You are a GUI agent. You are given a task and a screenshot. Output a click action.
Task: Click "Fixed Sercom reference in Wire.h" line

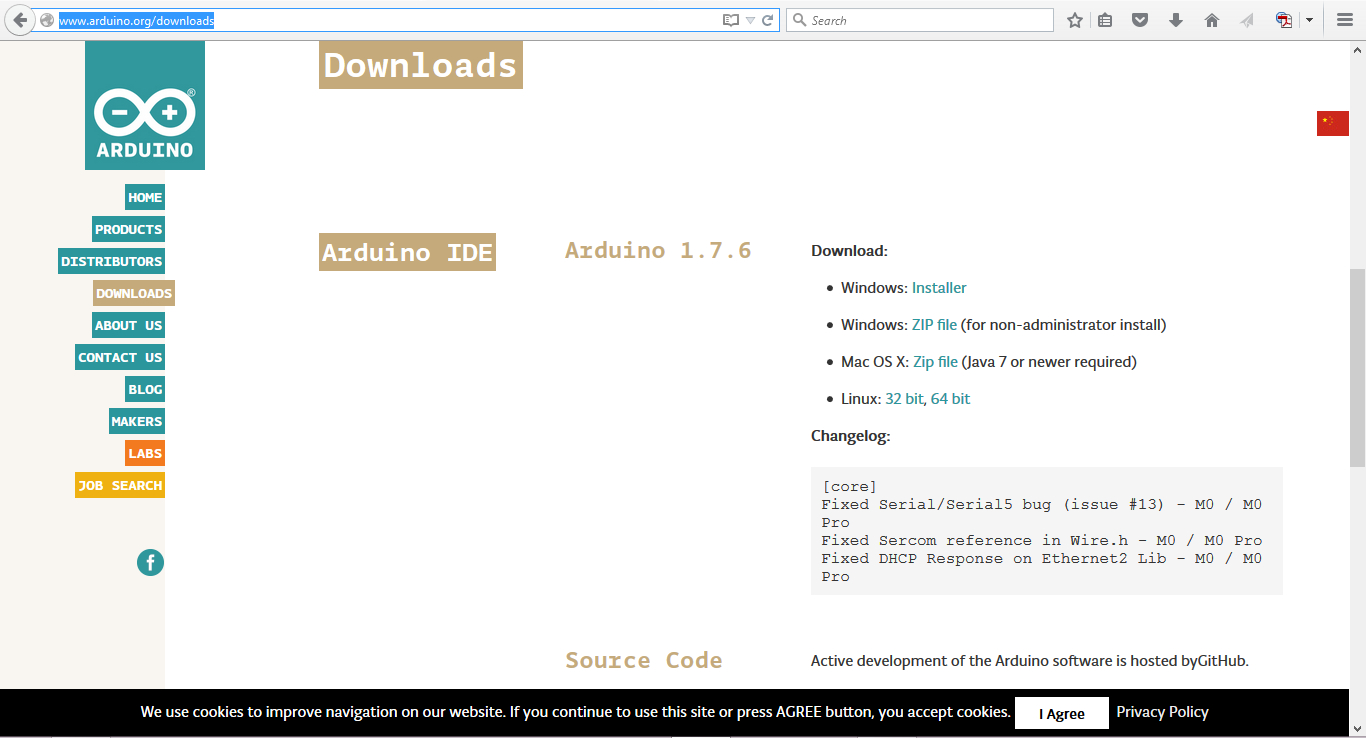pyautogui.click(x=1042, y=541)
